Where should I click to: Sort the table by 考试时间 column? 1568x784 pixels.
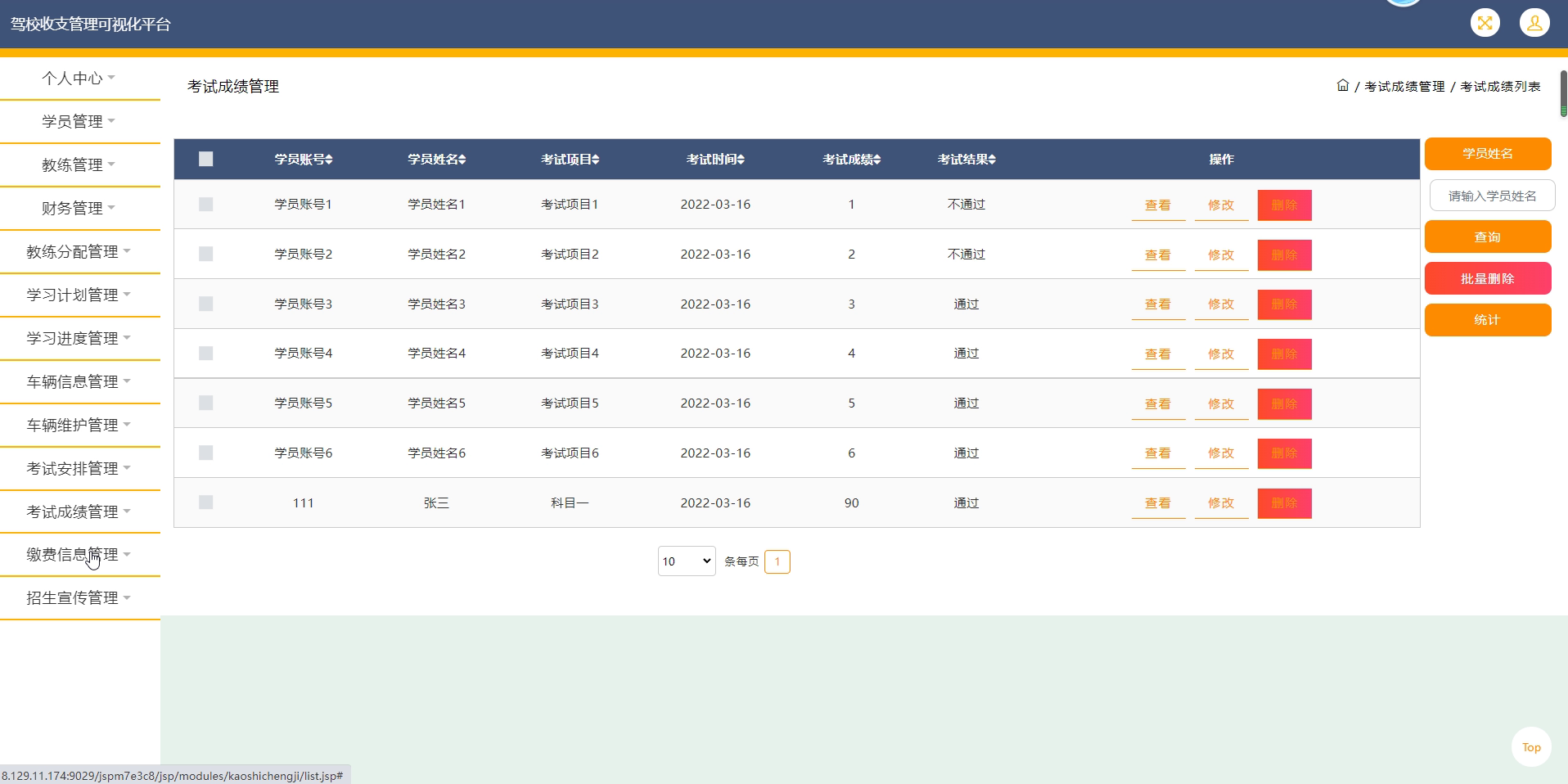coord(715,160)
